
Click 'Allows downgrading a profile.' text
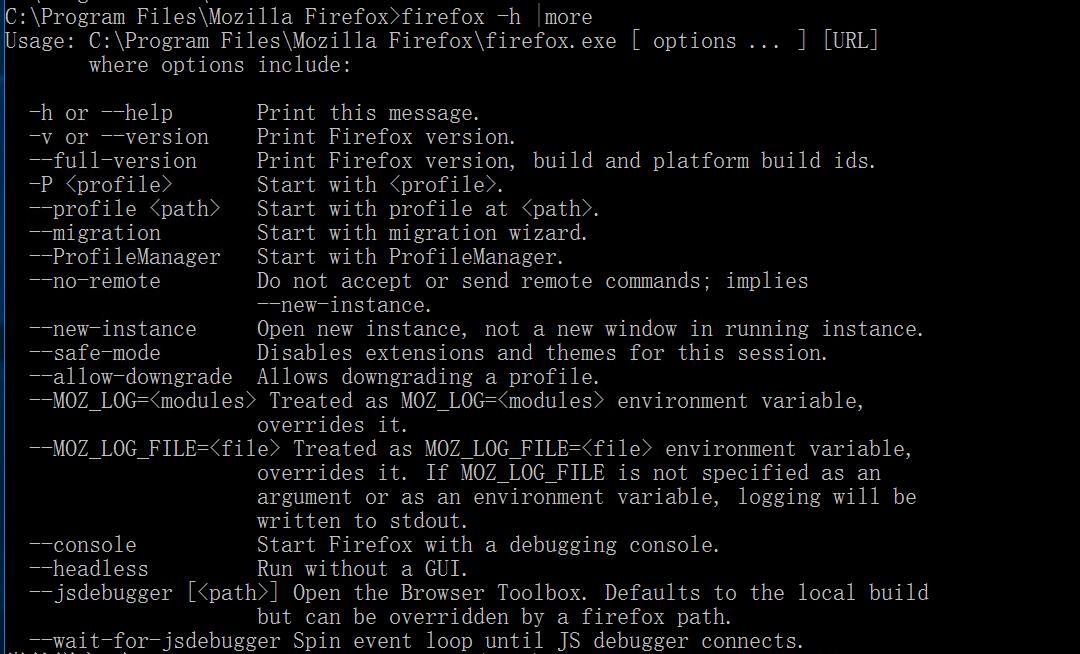(x=428, y=377)
